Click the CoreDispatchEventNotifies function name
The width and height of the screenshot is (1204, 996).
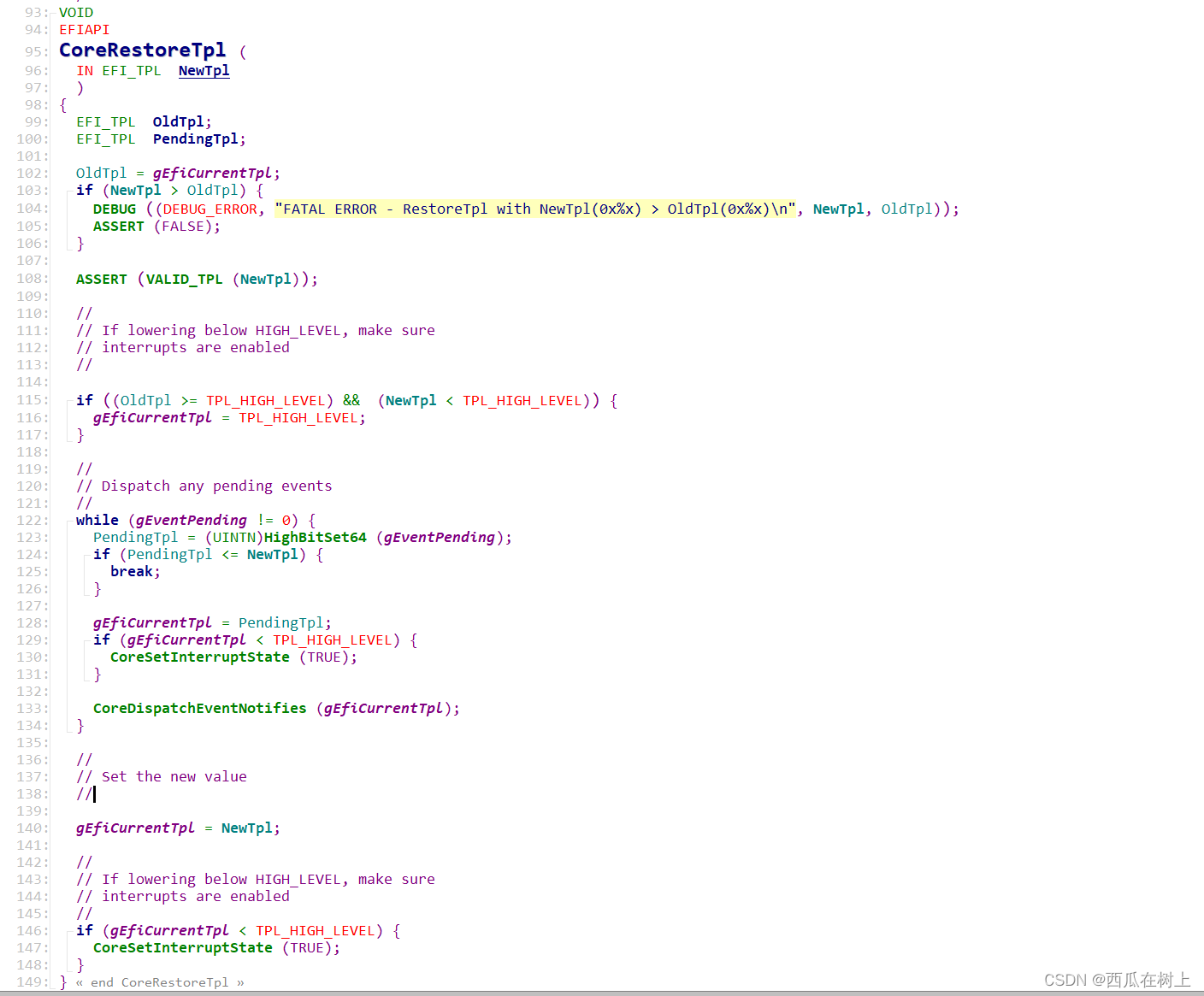199,708
